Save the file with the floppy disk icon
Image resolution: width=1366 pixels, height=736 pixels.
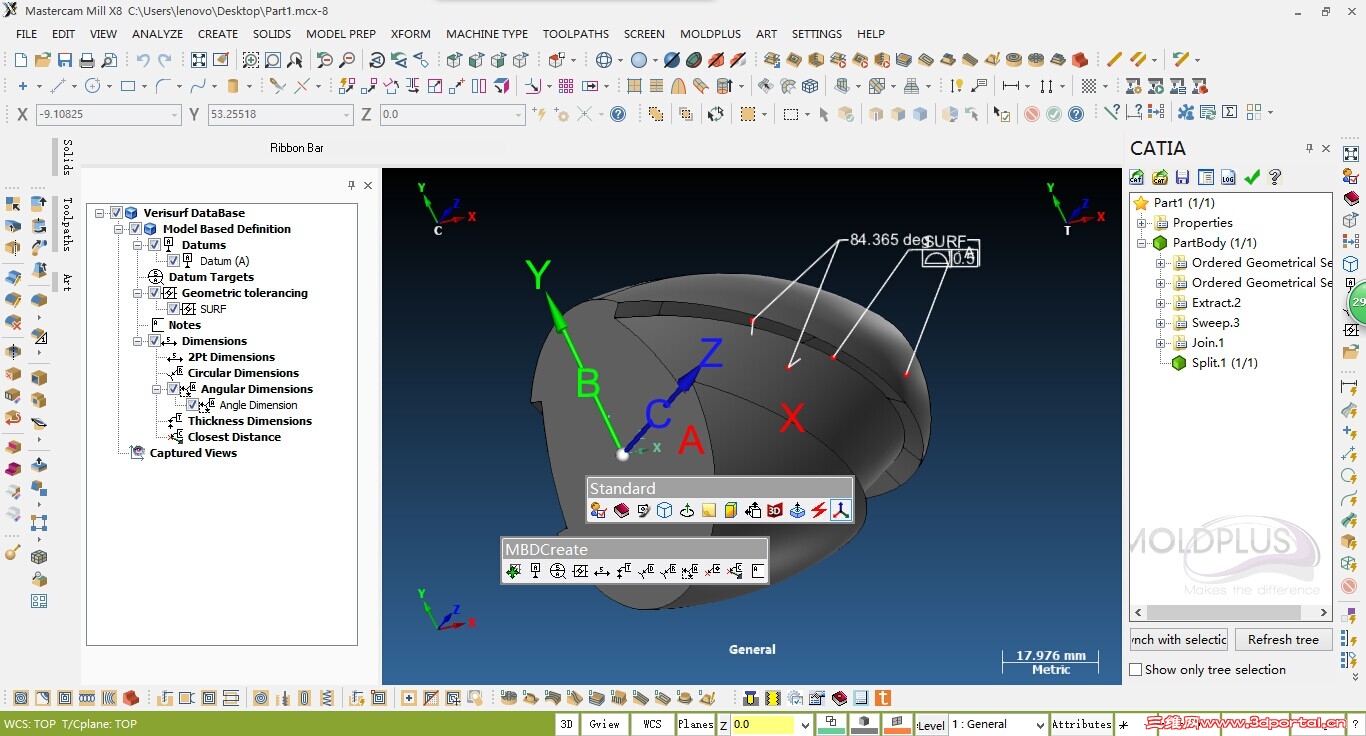point(66,60)
